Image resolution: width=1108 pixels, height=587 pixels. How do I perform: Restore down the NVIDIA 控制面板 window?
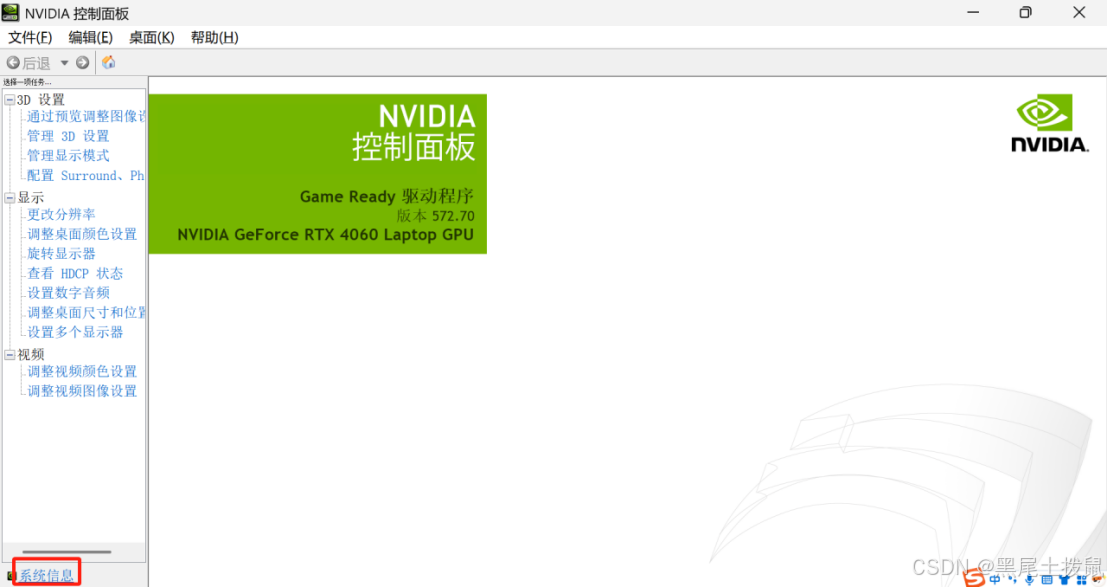coord(1025,12)
